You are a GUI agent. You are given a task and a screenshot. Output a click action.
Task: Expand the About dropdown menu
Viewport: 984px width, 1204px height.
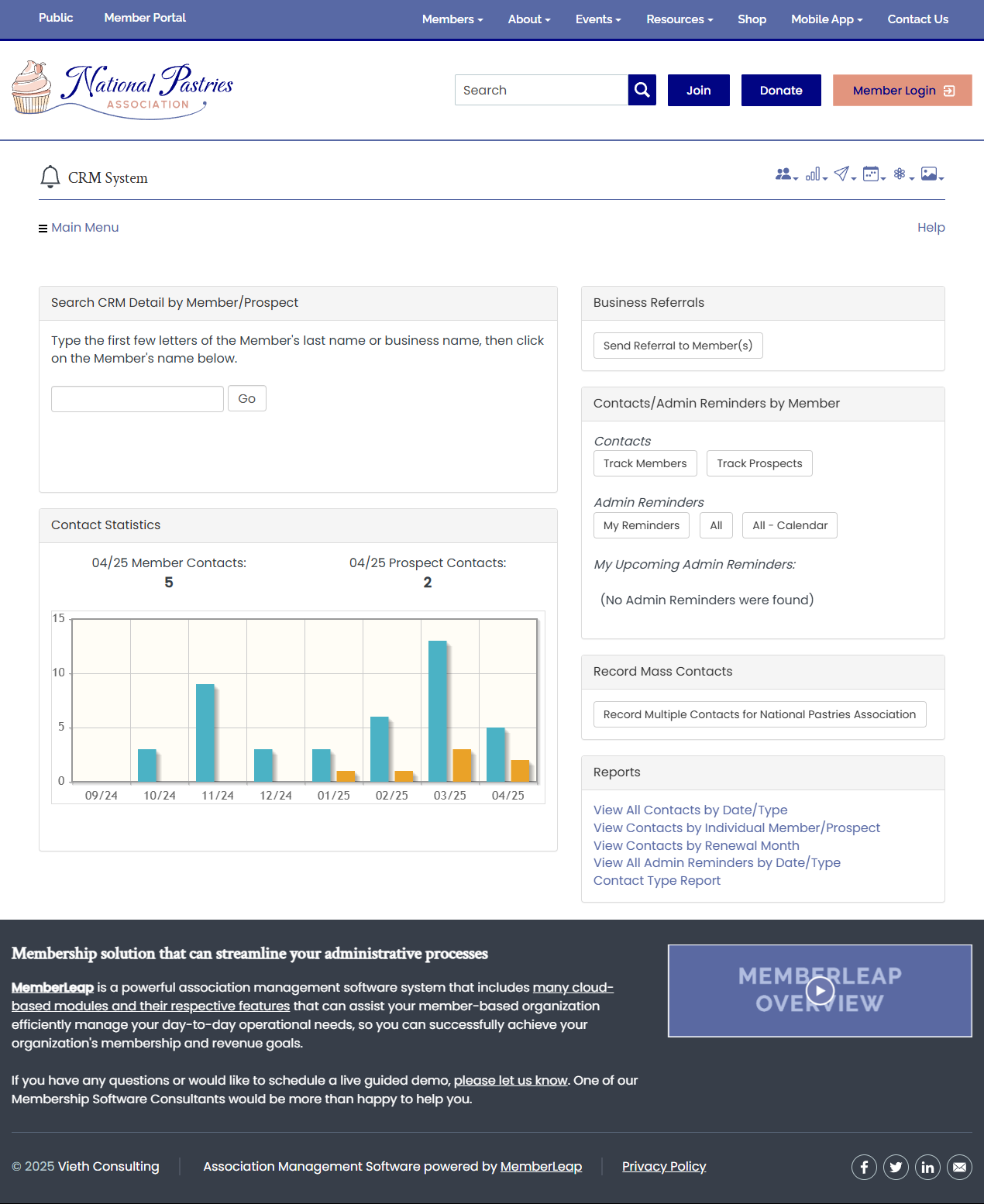coord(529,19)
